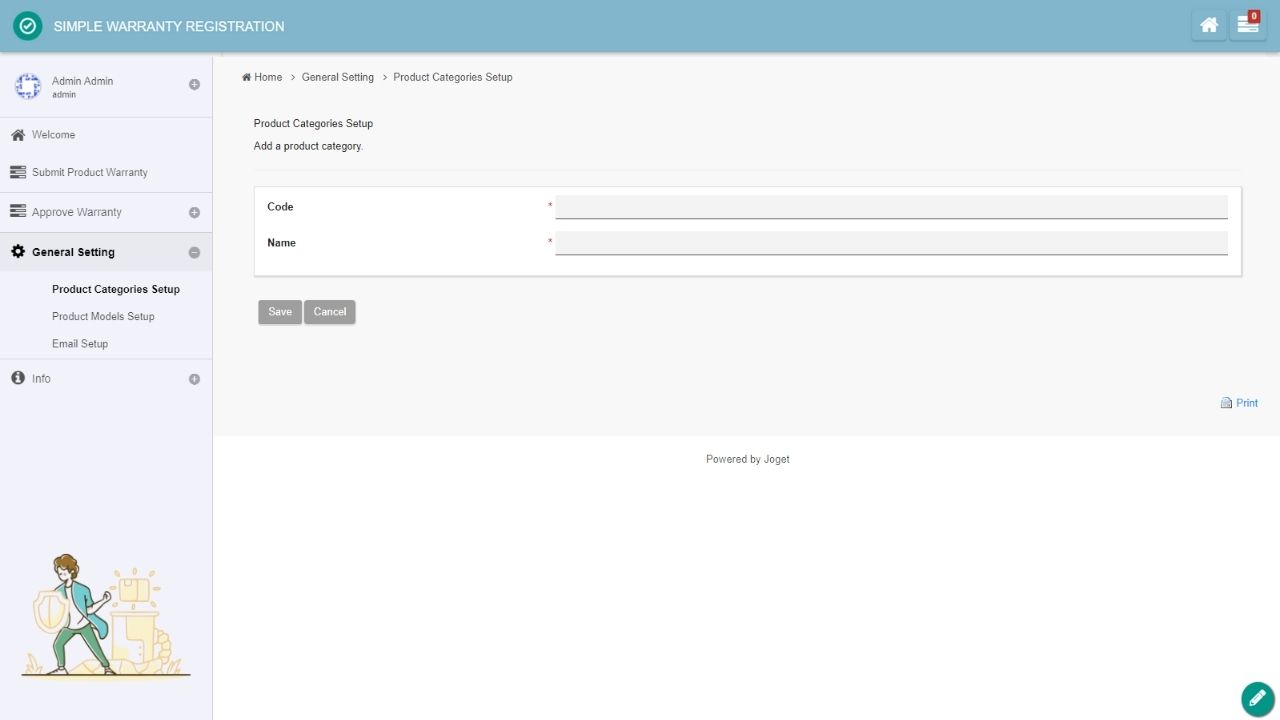Screen dimensions: 1280x720
Task: Click the Info circle icon in sidebar
Action: (18, 378)
